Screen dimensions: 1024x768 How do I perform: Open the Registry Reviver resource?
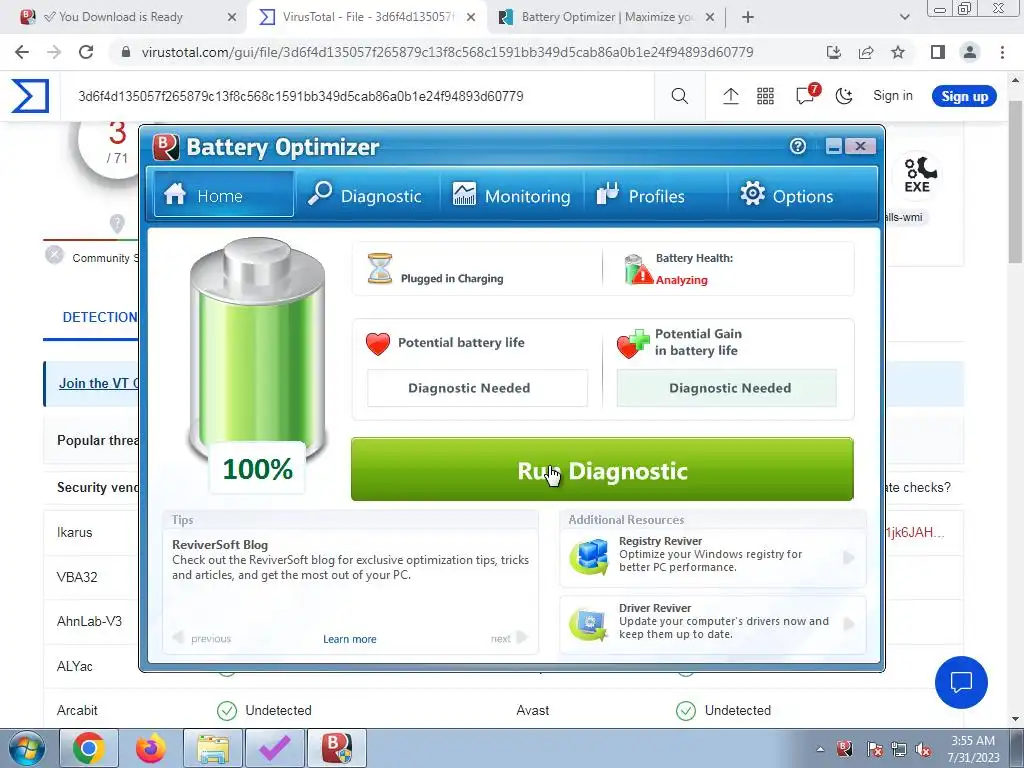[712, 557]
